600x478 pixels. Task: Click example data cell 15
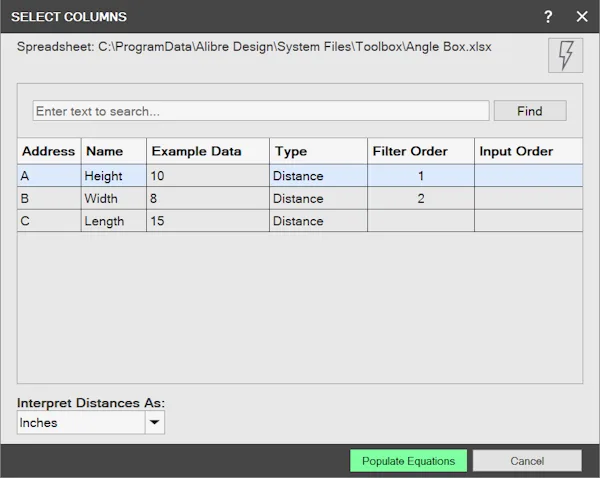point(208,221)
